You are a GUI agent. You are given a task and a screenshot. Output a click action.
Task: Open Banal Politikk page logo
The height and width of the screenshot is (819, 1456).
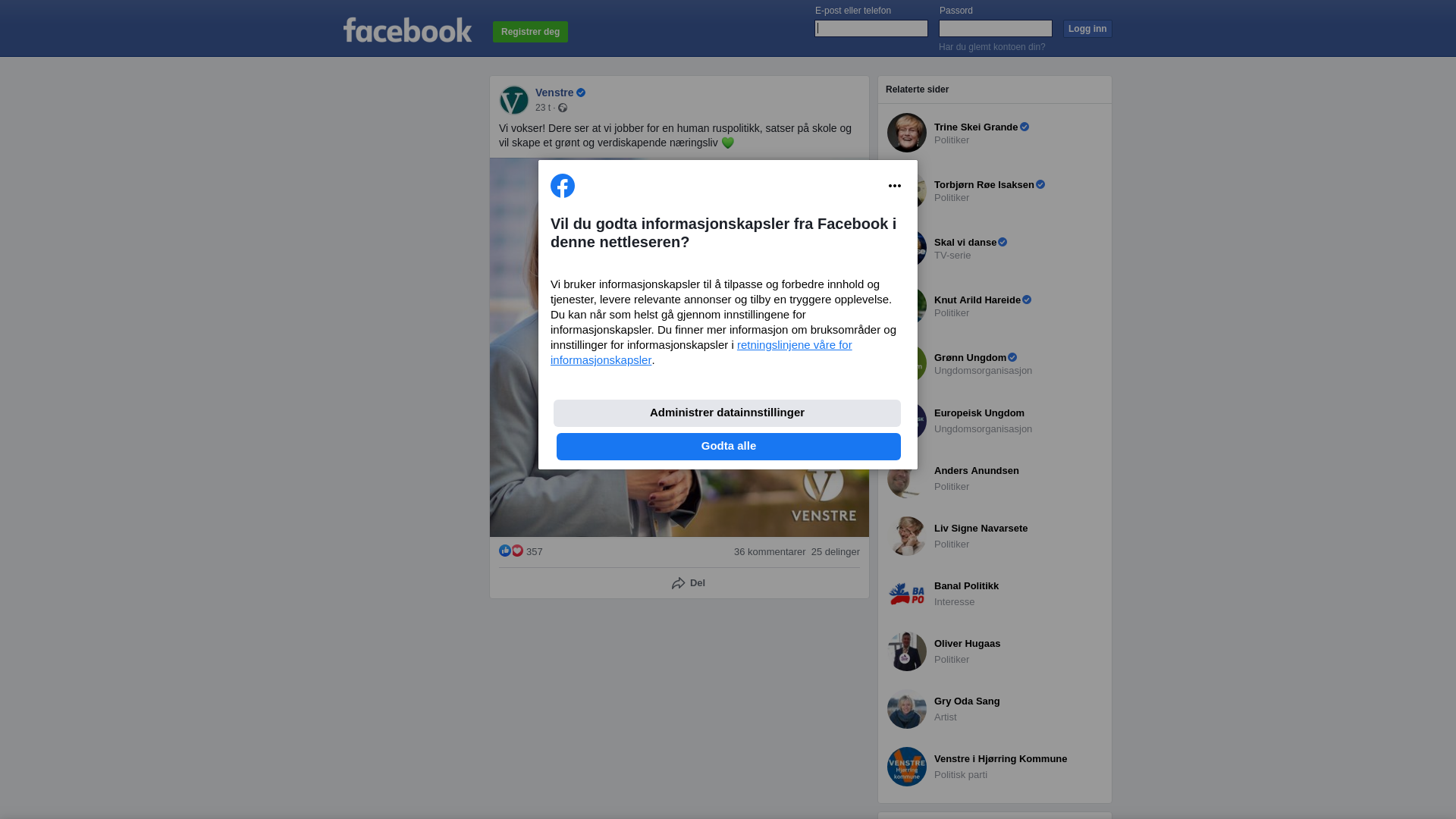(907, 594)
